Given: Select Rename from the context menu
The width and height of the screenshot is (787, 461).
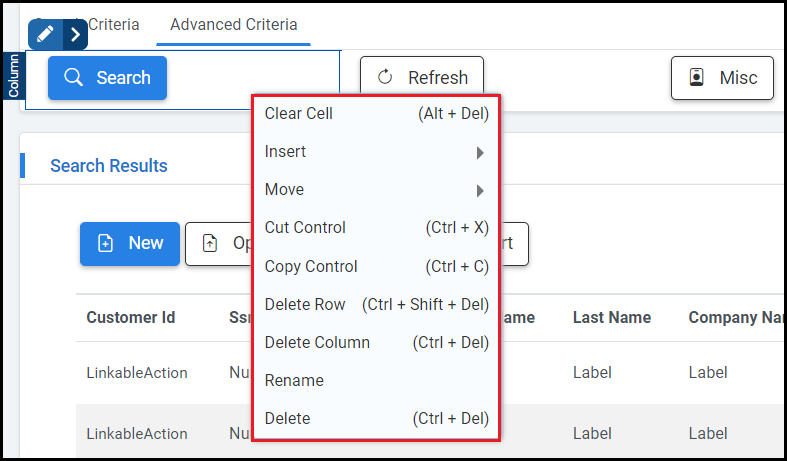Looking at the screenshot, I should [x=294, y=381].
